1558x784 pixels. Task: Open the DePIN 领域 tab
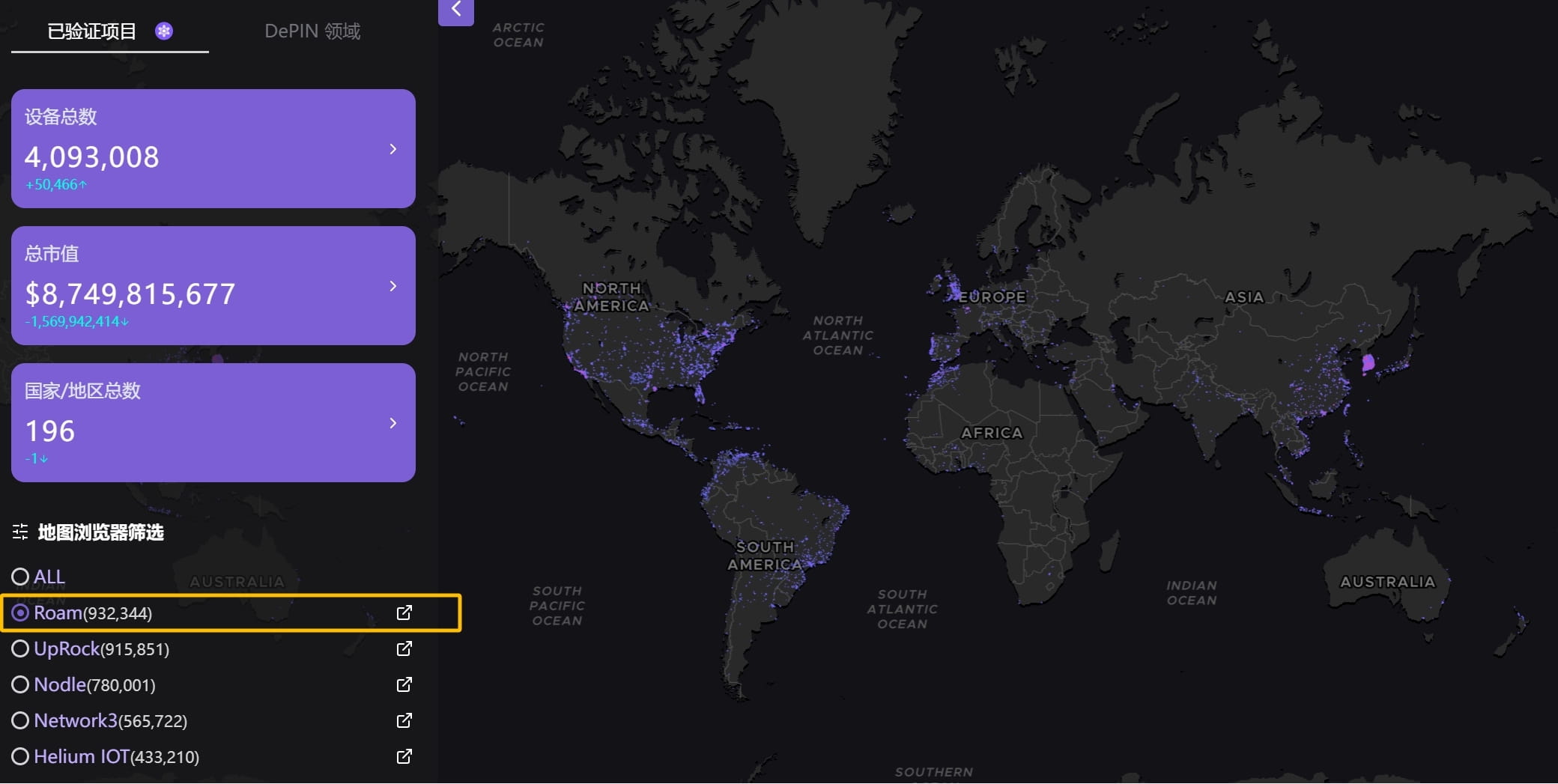(x=312, y=31)
